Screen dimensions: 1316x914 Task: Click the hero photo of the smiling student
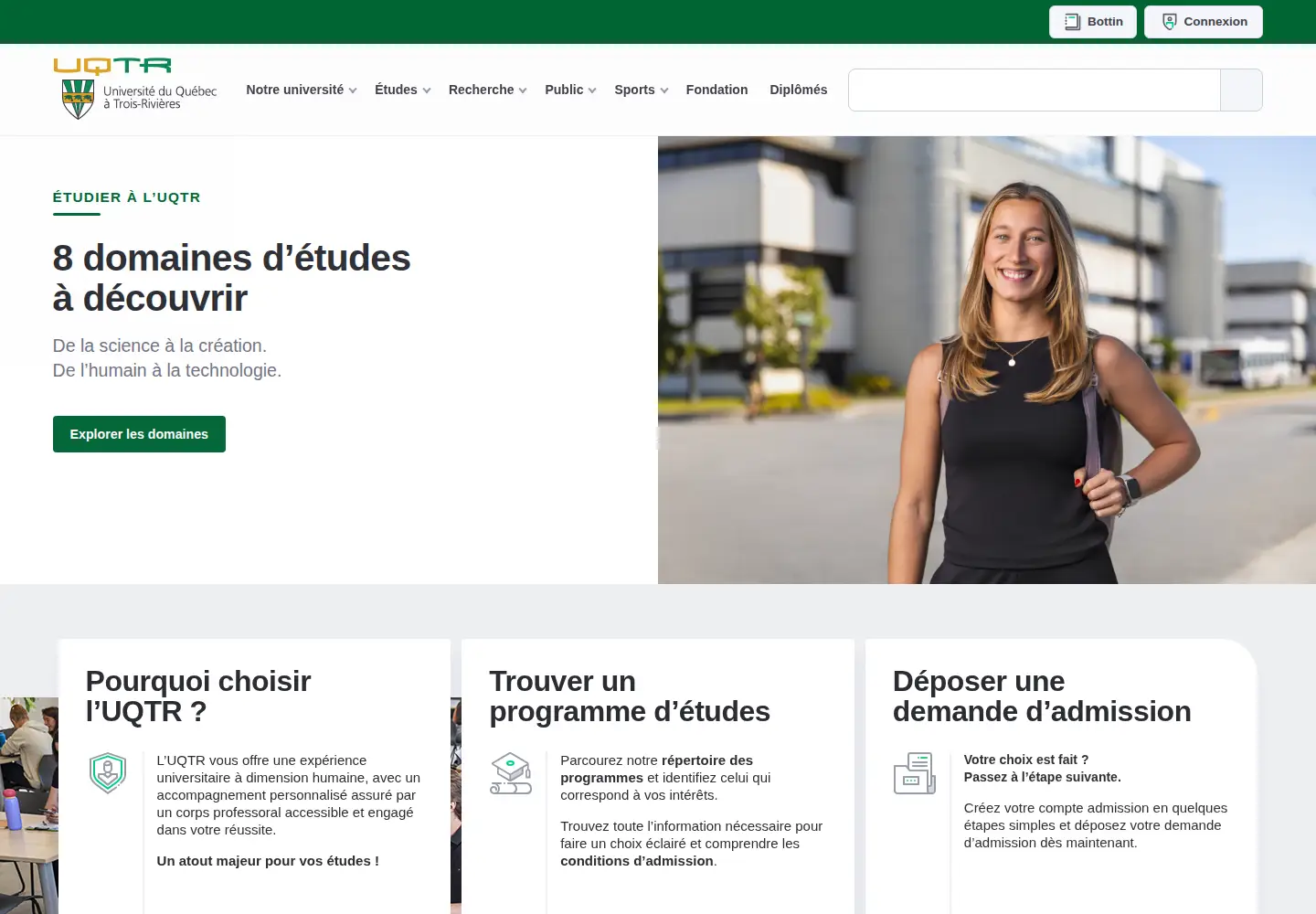pyautogui.click(x=987, y=360)
